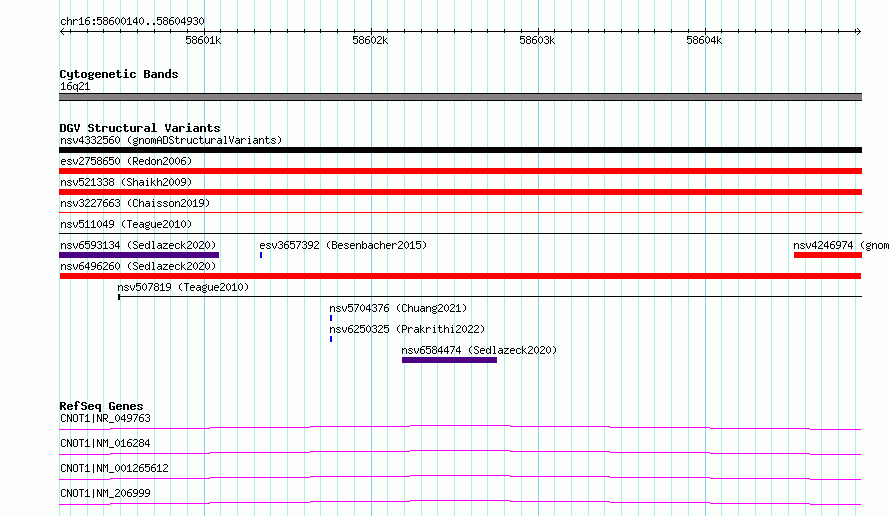Open variant nsv5704376 (Chuang2021) label
The image size is (890, 516).
click(x=398, y=308)
